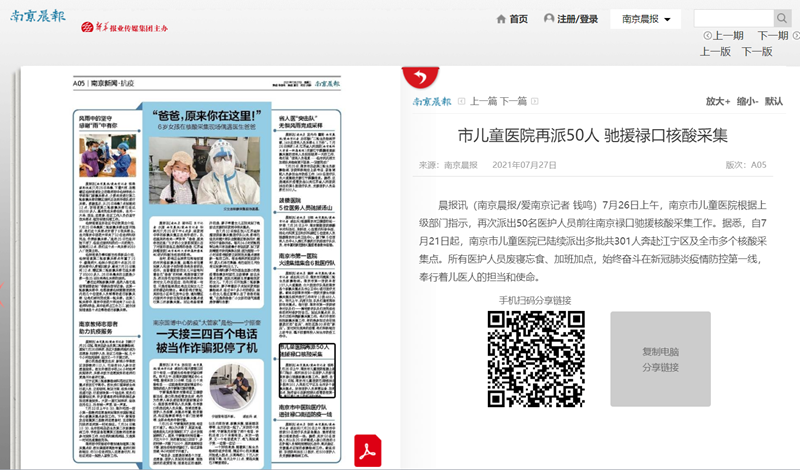800x470 pixels.
Task: Open article 风雨中的坚守 in left column
Action: tap(98, 121)
